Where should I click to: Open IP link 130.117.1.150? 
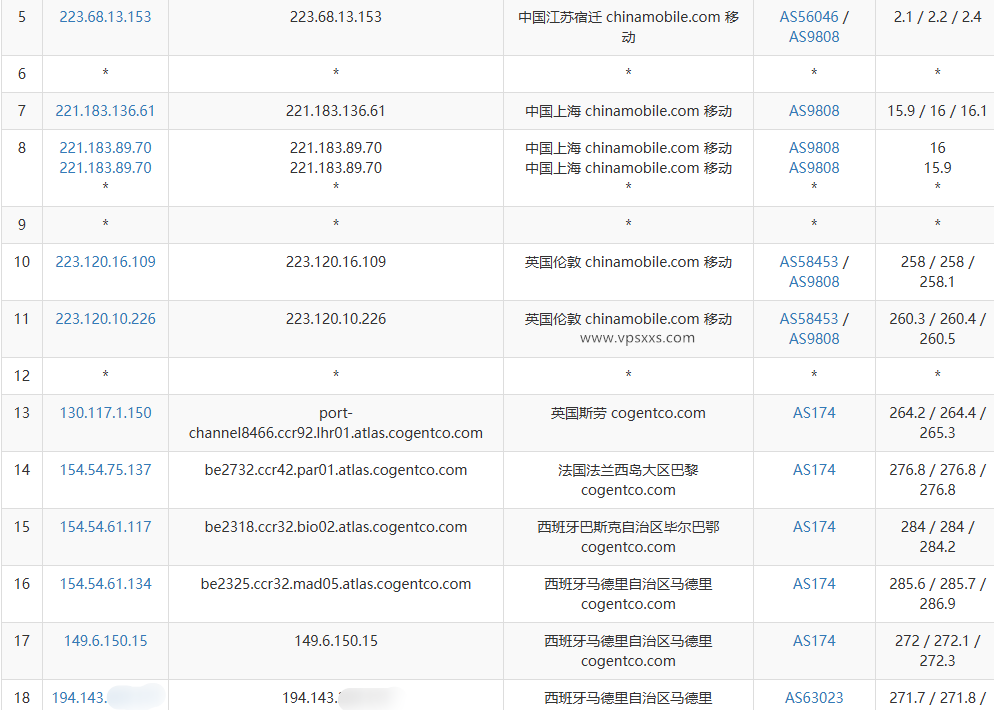pos(105,413)
